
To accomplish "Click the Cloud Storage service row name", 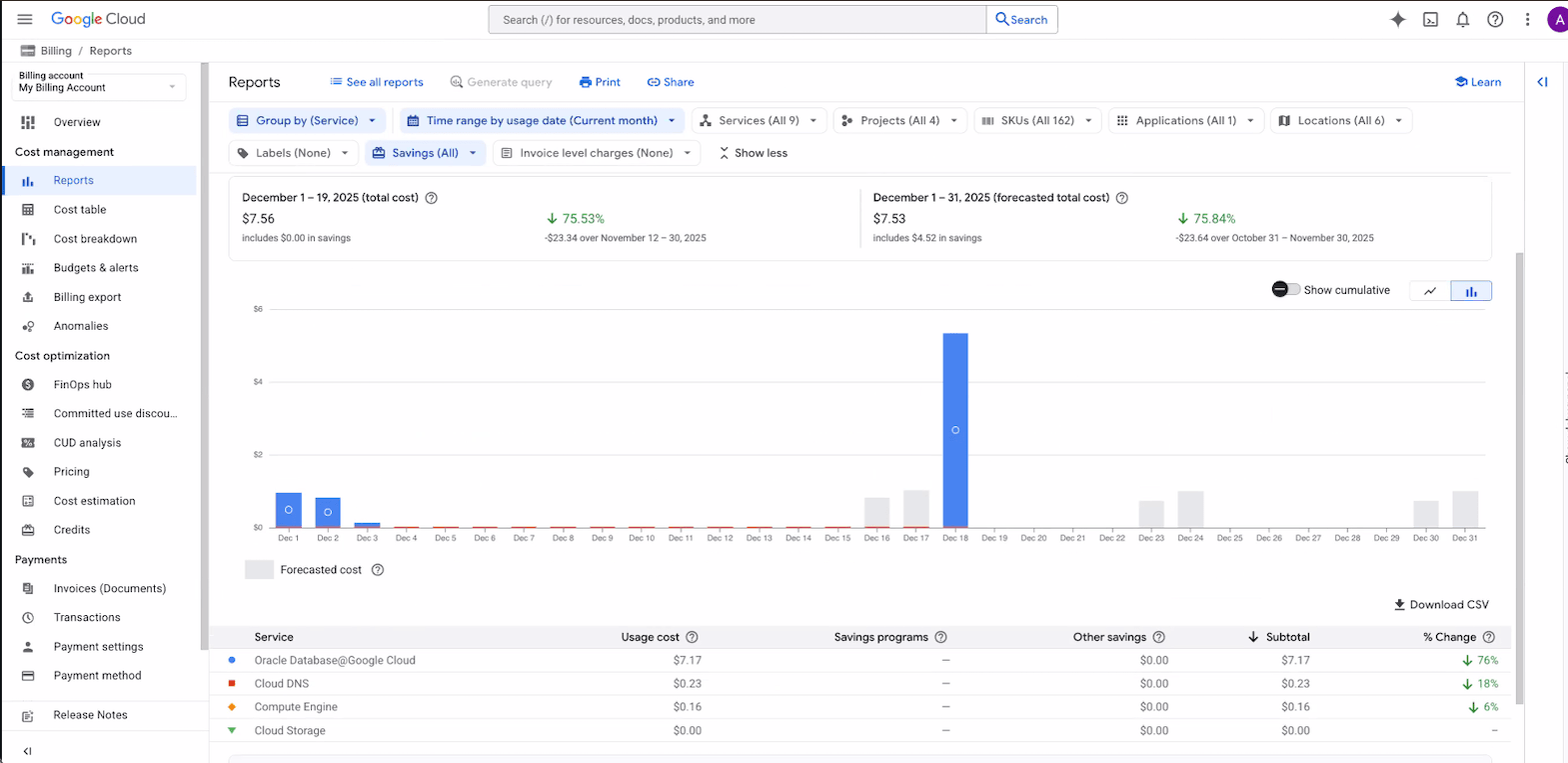I will (290, 731).
